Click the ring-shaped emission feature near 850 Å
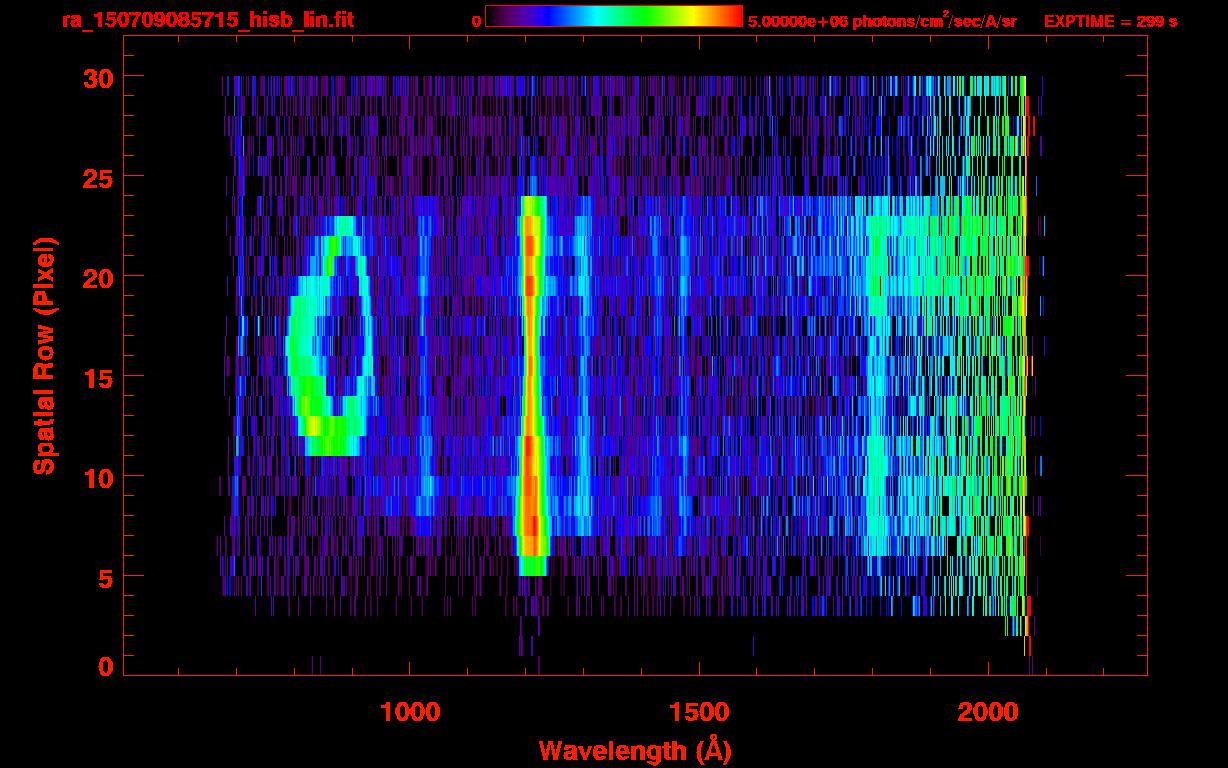1228x768 pixels. tap(329, 336)
